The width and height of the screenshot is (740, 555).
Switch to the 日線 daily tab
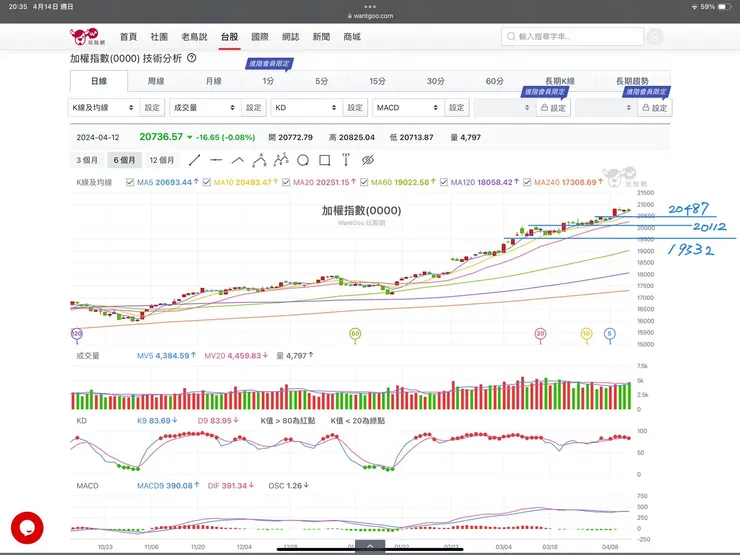(99, 81)
